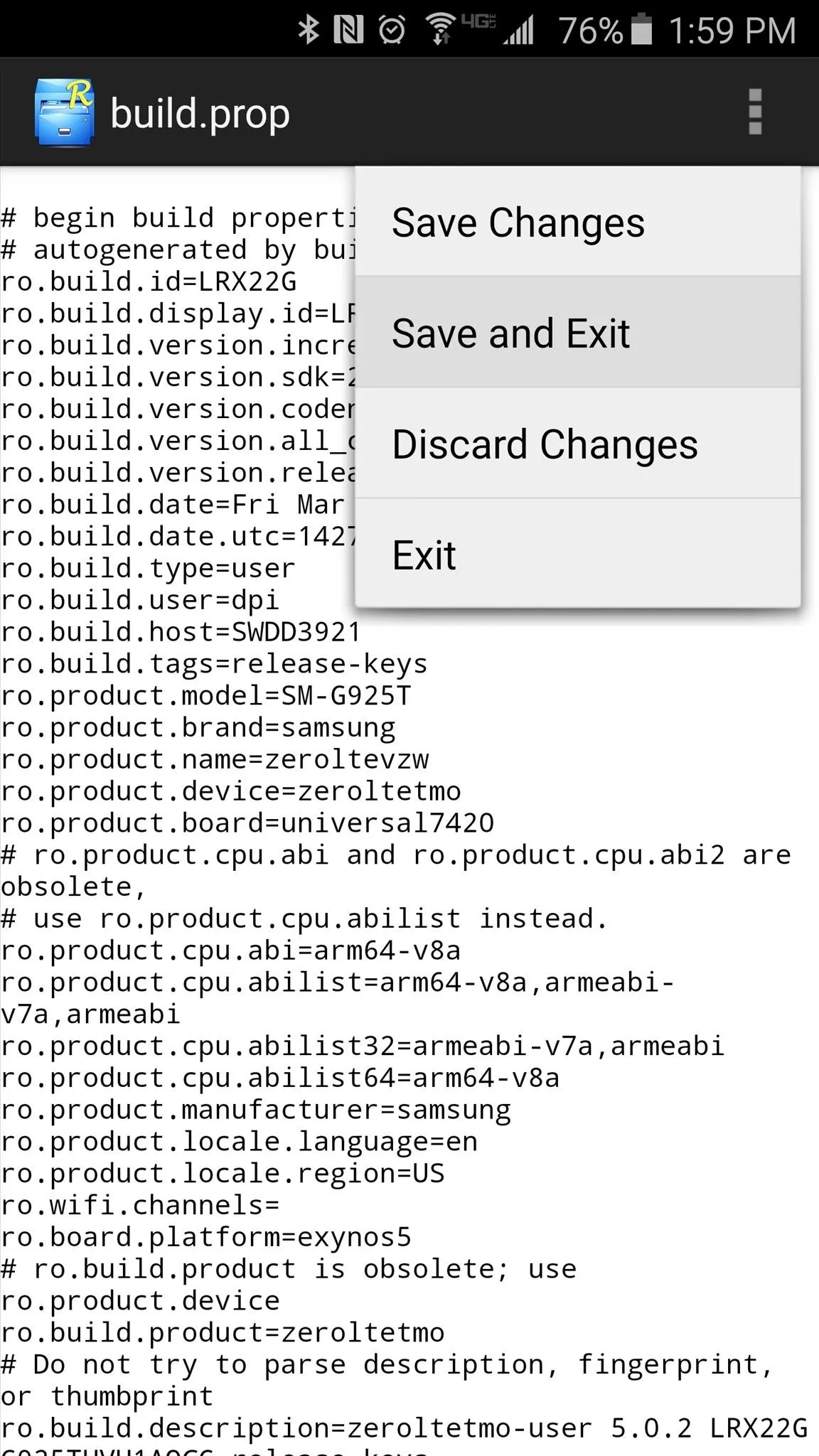Tap the 1:59 PM clock
The image size is (819, 1456).
tap(732, 31)
